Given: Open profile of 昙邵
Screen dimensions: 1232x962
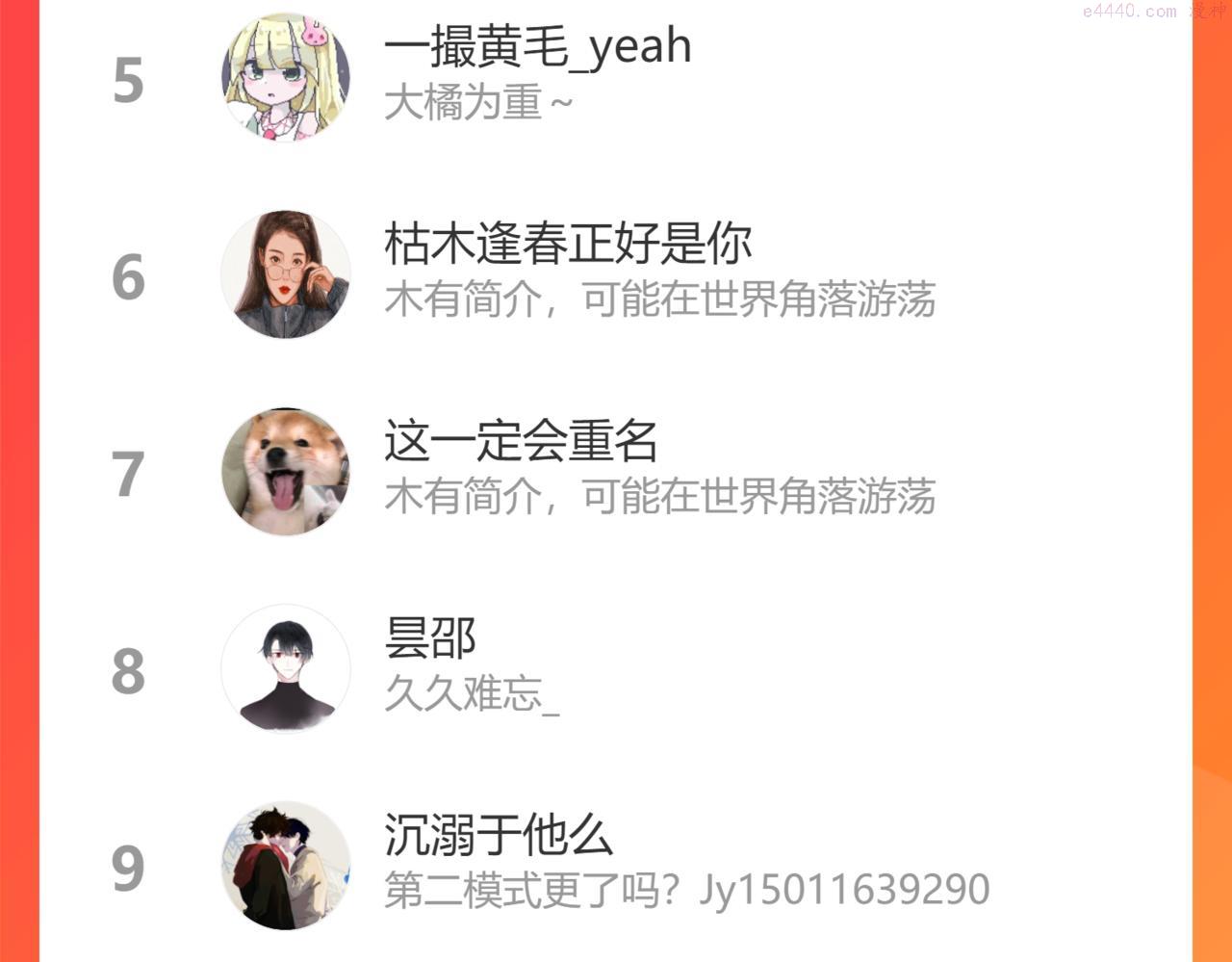Looking at the screenshot, I should [430, 637].
